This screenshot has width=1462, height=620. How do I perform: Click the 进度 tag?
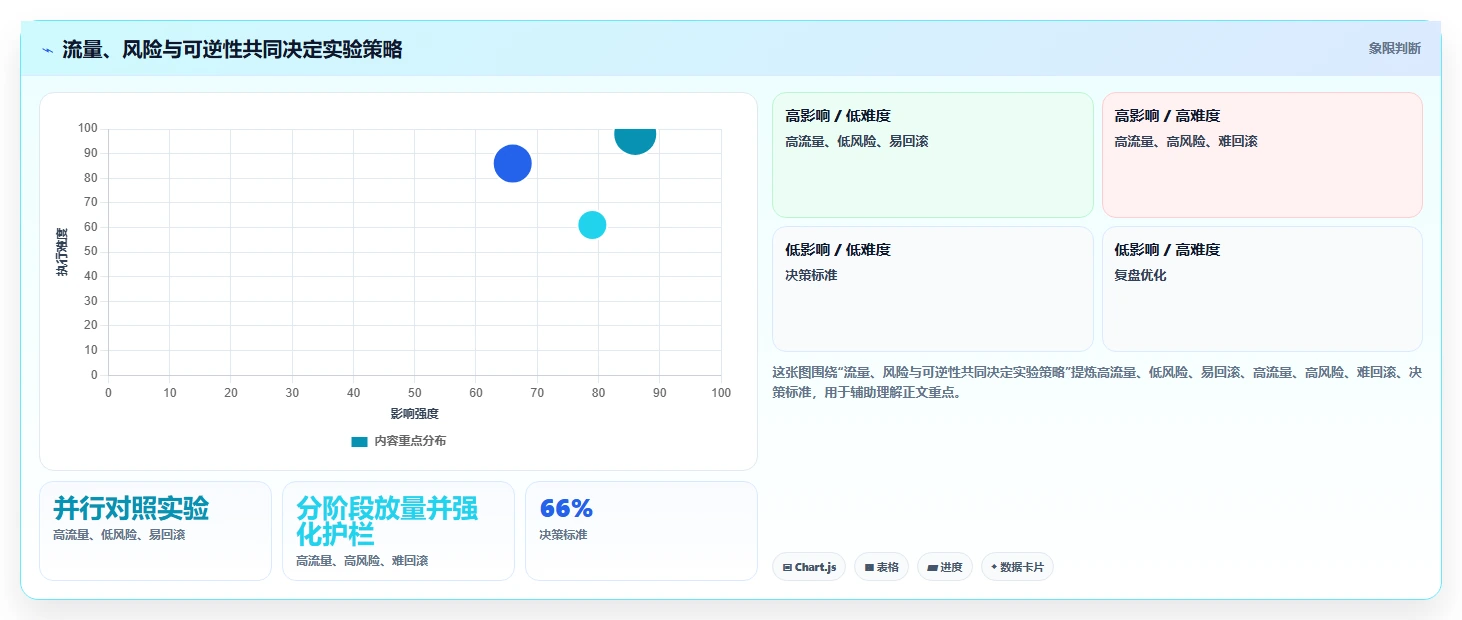[x=945, y=567]
